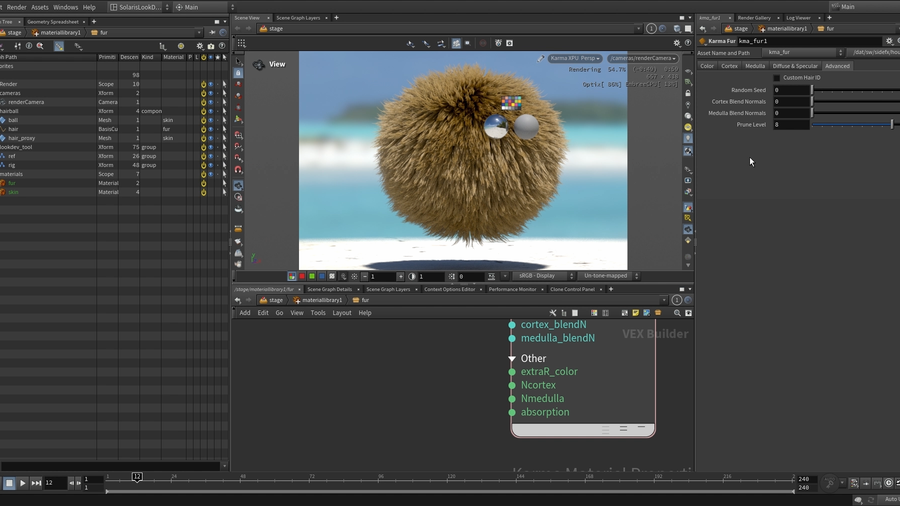Open the /cameras/renderCamera camera dropdown
Screen dimensions: 900x506
pyautogui.click(x=642, y=59)
